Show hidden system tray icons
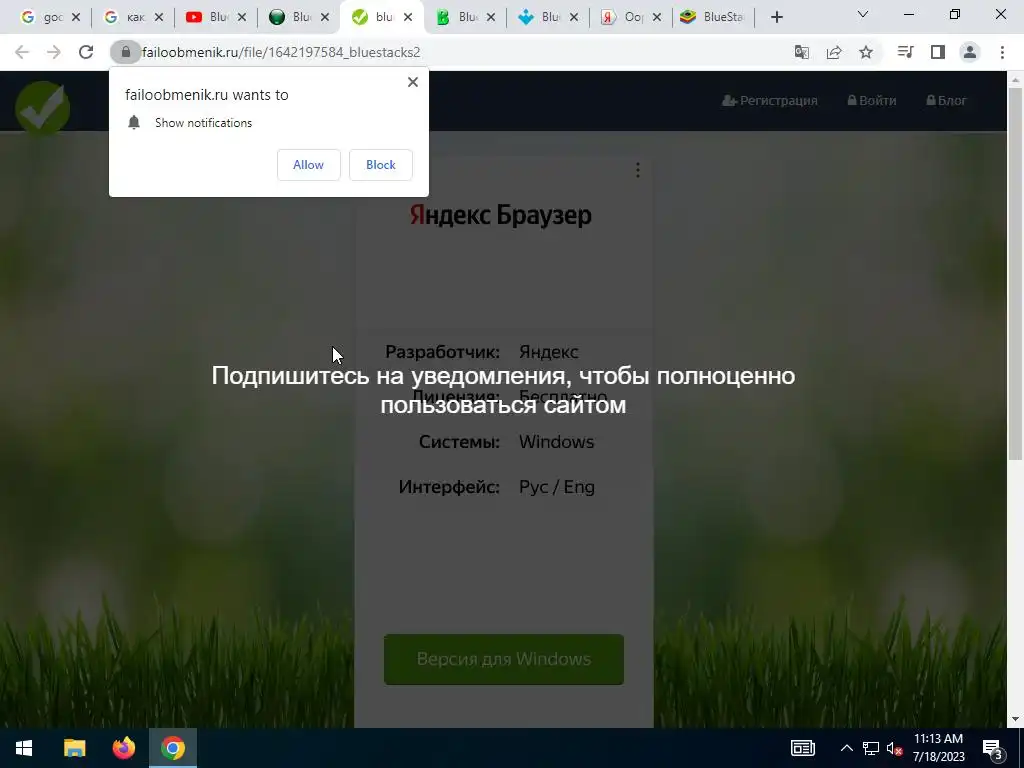This screenshot has height=768, width=1024. [846, 748]
